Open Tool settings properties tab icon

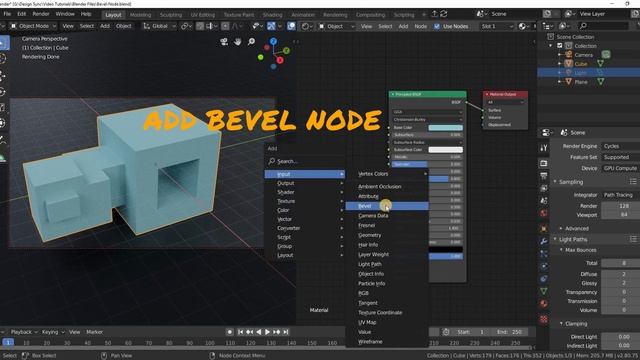click(x=544, y=148)
